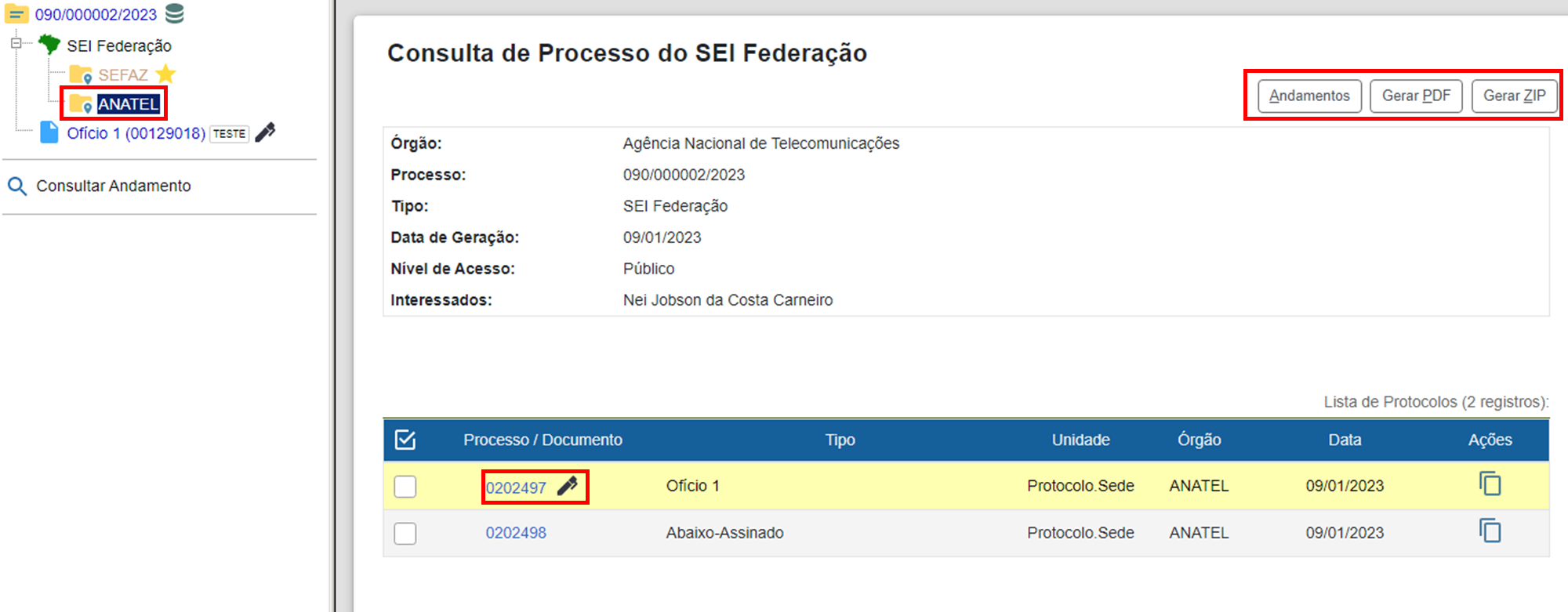Click the Brazil map icon for SEI Federação
Viewport: 1568px width, 612px height.
coord(49,44)
